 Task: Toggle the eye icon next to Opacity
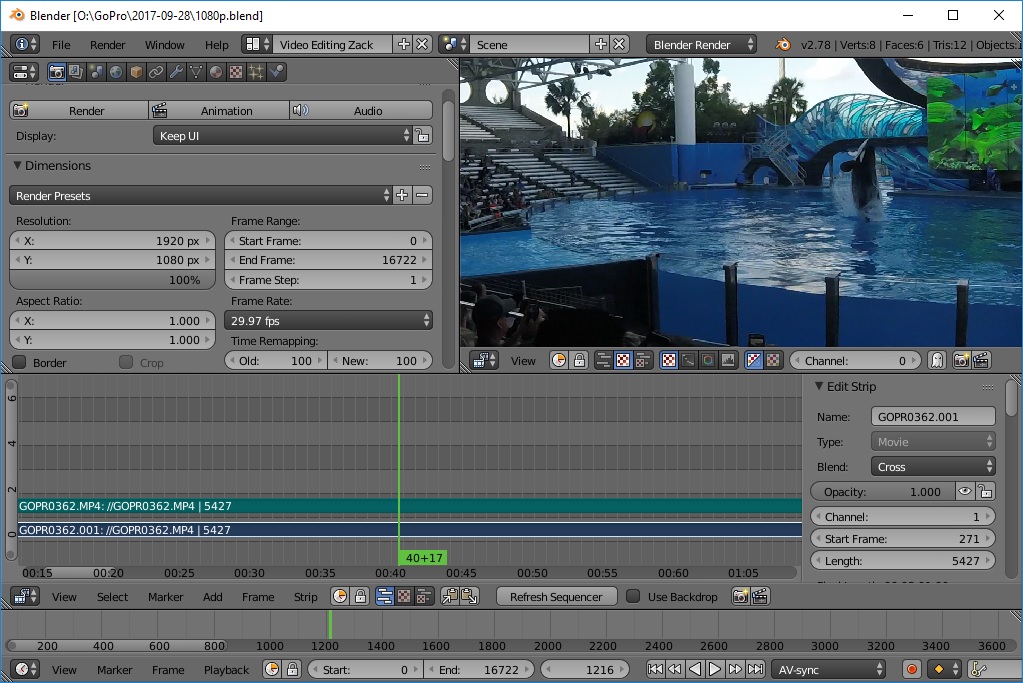click(x=965, y=492)
